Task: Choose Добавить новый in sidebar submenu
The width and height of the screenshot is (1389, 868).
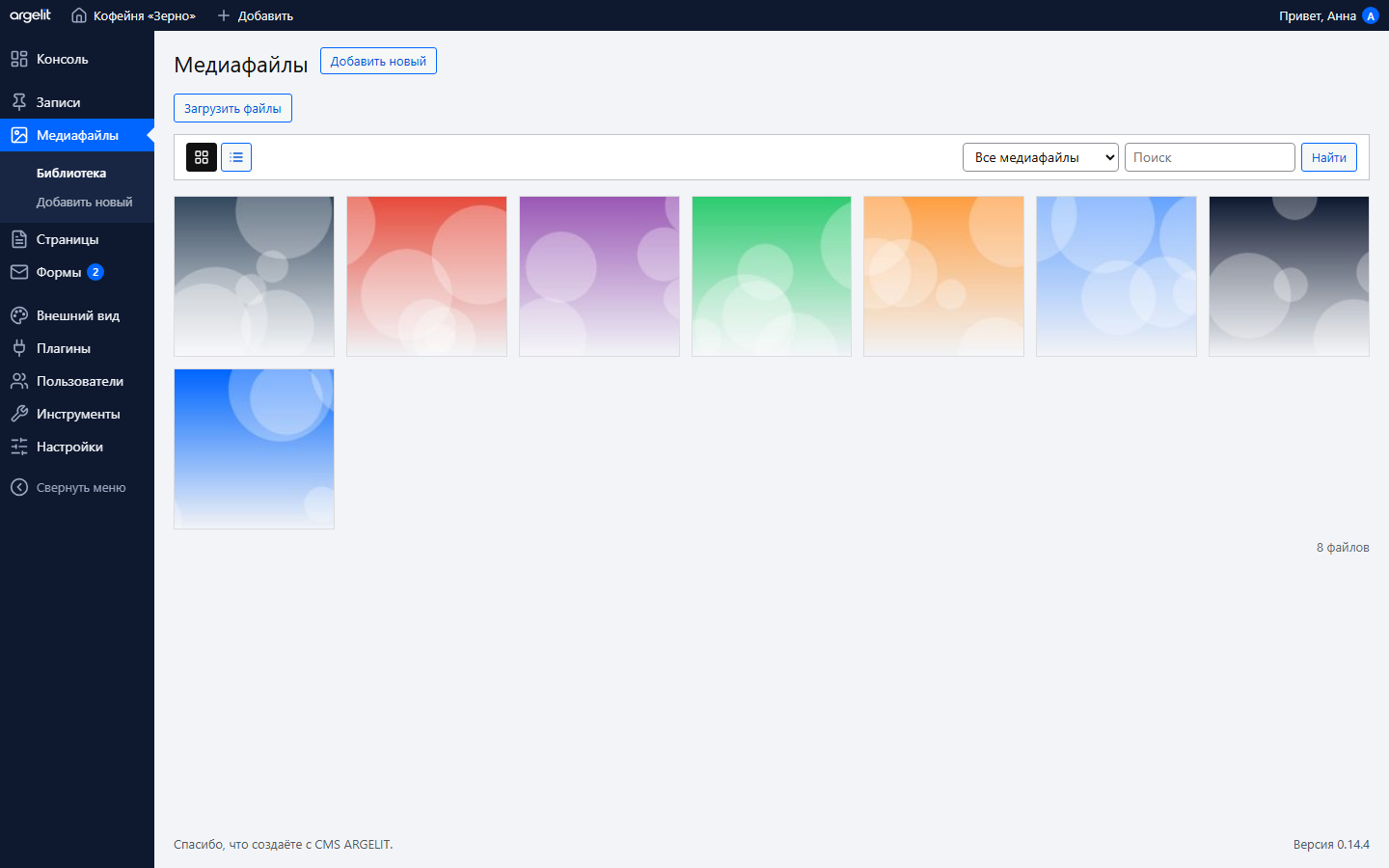Action: click(85, 203)
